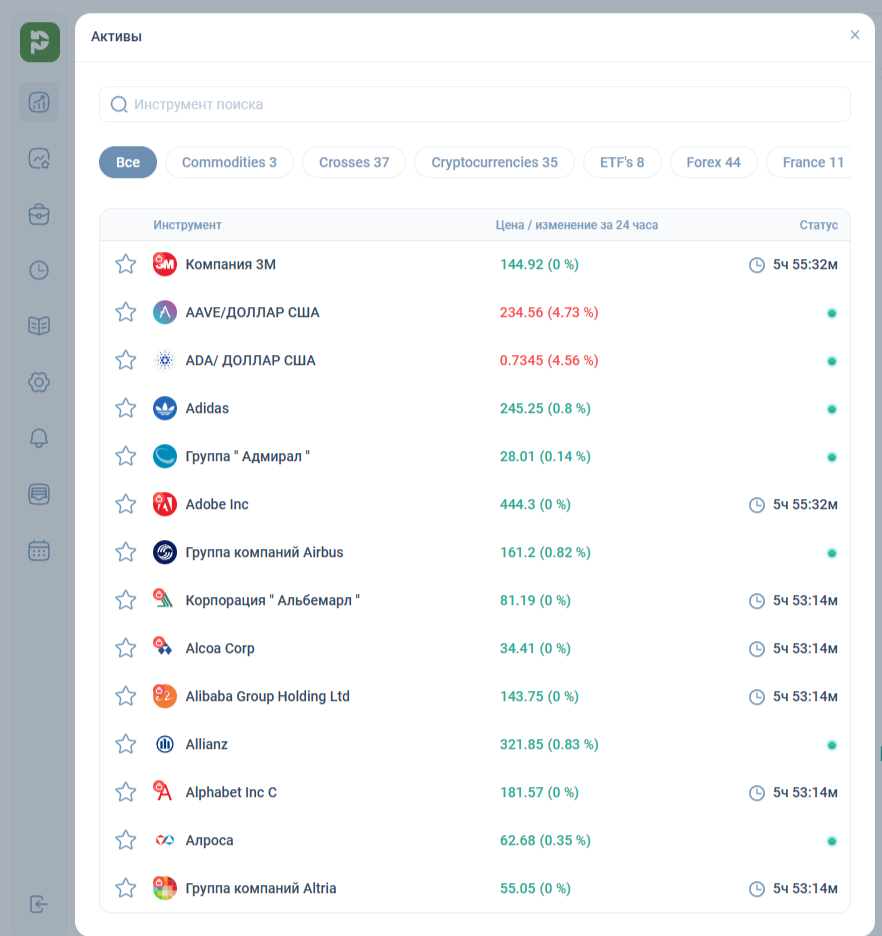Open Корпорация Альбемарл instrument name
Screen dimensions: 882x936
pyautogui.click(x=273, y=601)
